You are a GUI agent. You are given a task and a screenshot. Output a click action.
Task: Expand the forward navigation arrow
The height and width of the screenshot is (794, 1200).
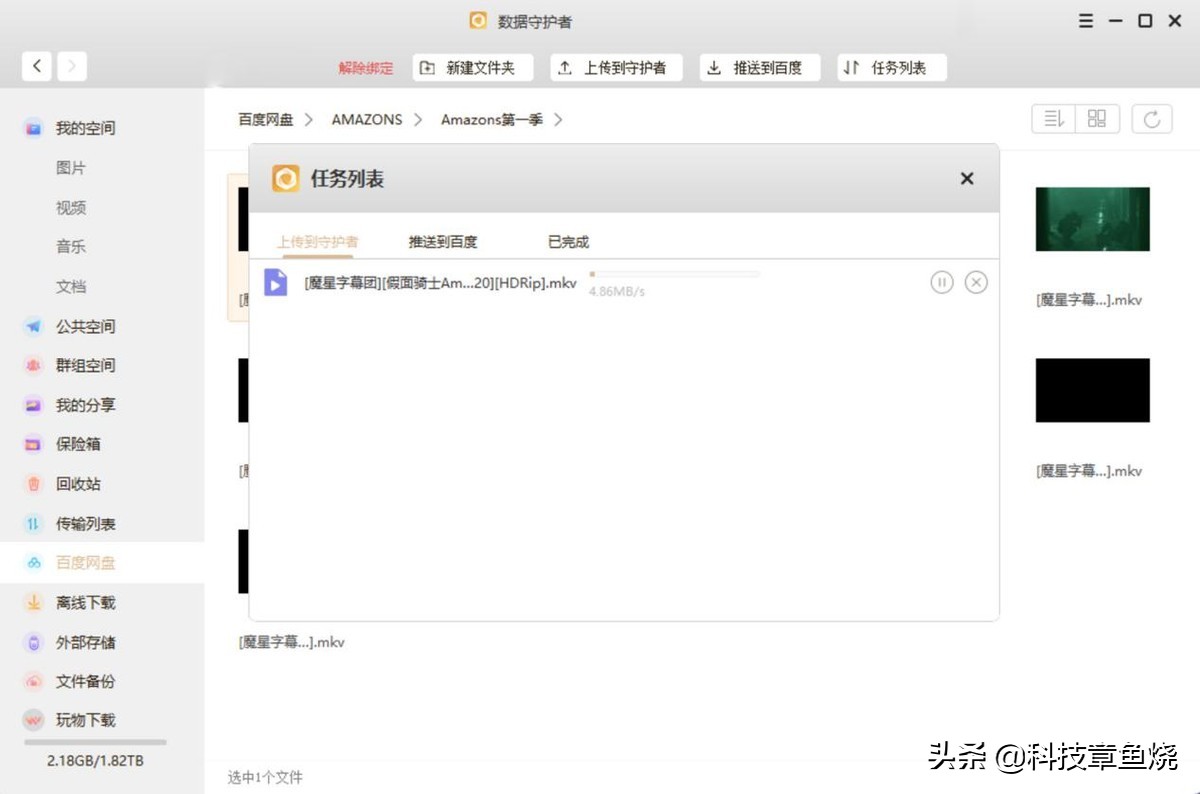(71, 65)
